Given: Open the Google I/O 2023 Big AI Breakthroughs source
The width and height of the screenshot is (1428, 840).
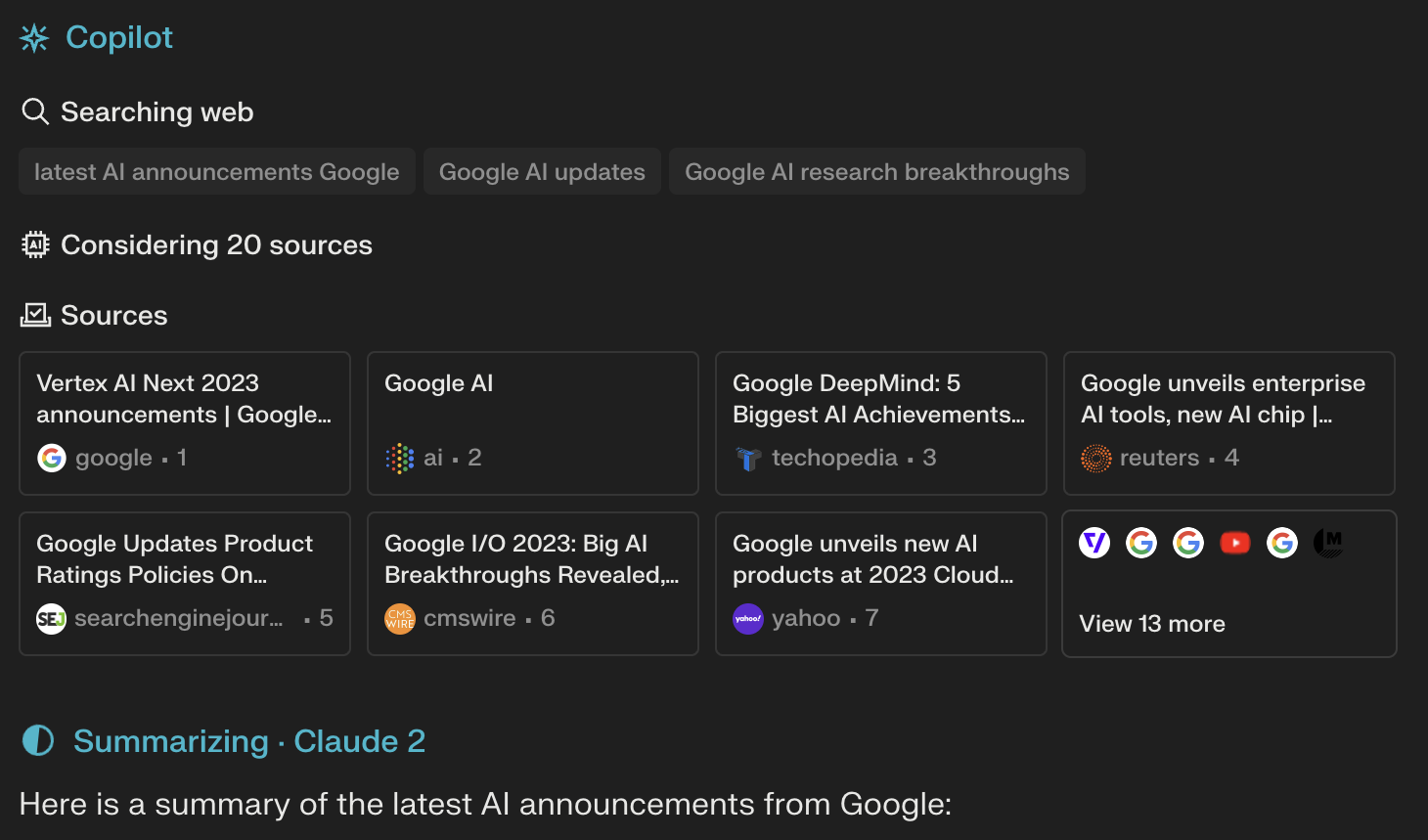Looking at the screenshot, I should point(533,584).
